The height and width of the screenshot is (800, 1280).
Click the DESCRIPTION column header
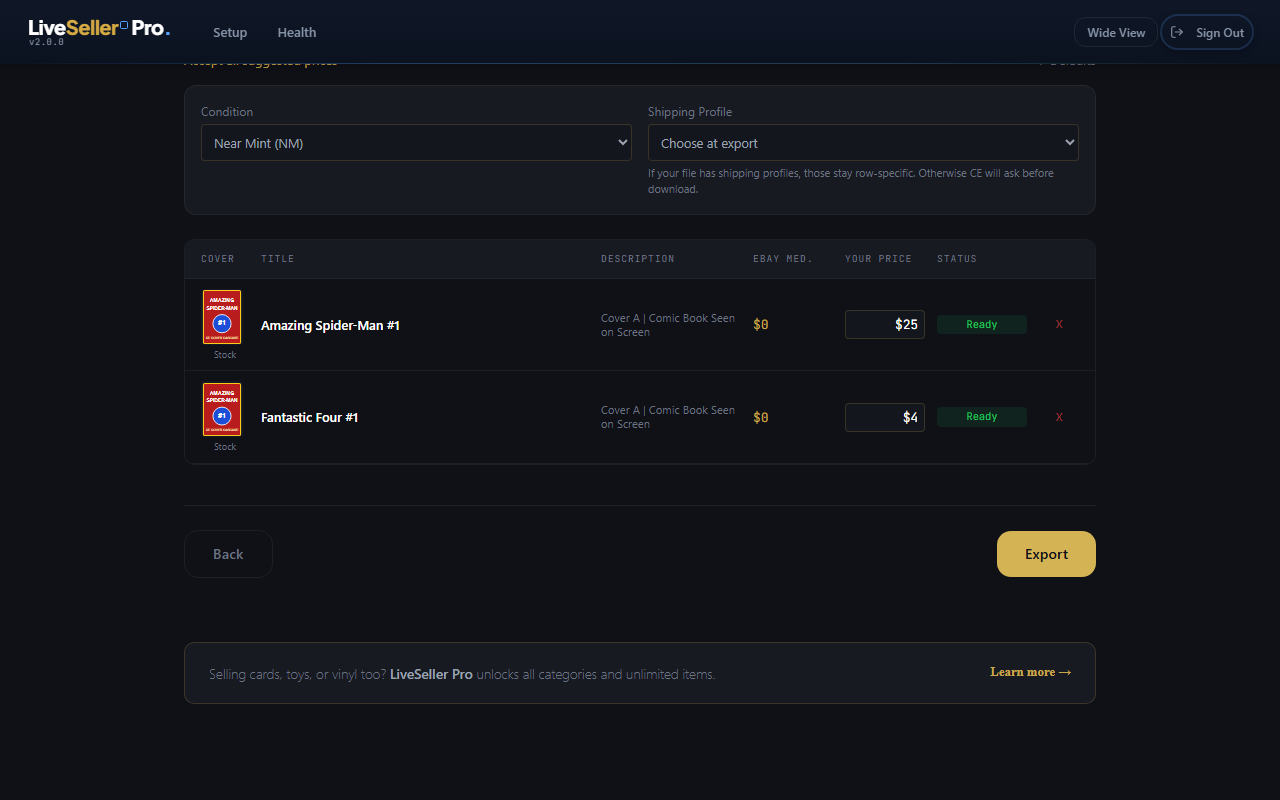(x=638, y=259)
